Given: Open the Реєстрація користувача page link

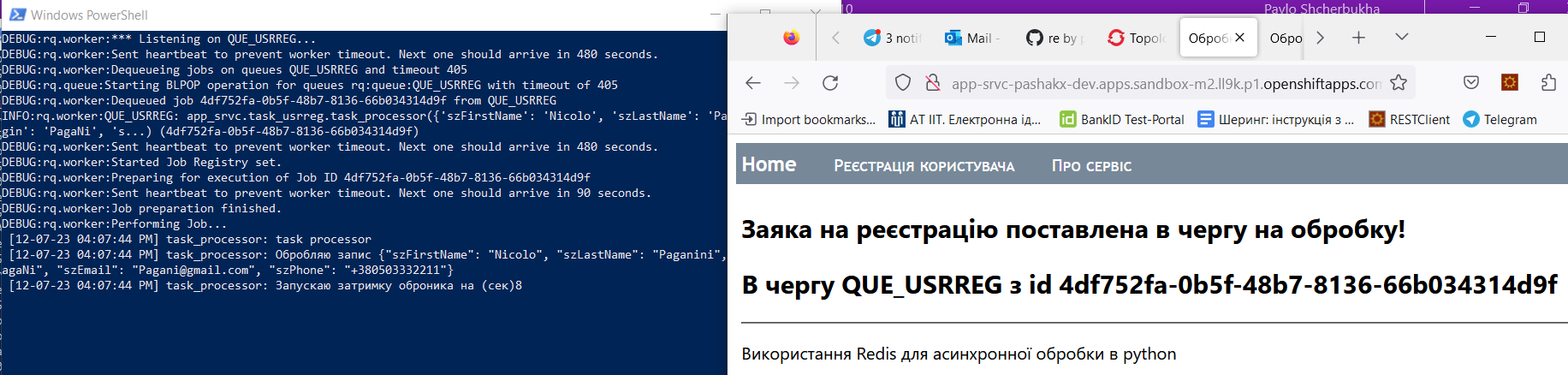Looking at the screenshot, I should [924, 166].
